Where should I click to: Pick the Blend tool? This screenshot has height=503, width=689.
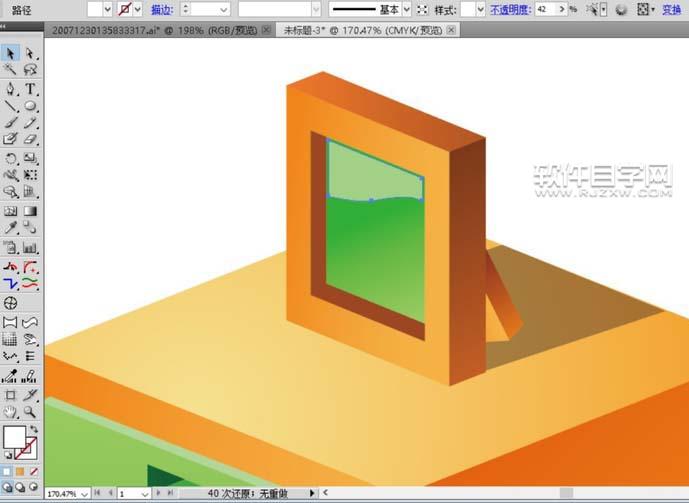30,228
